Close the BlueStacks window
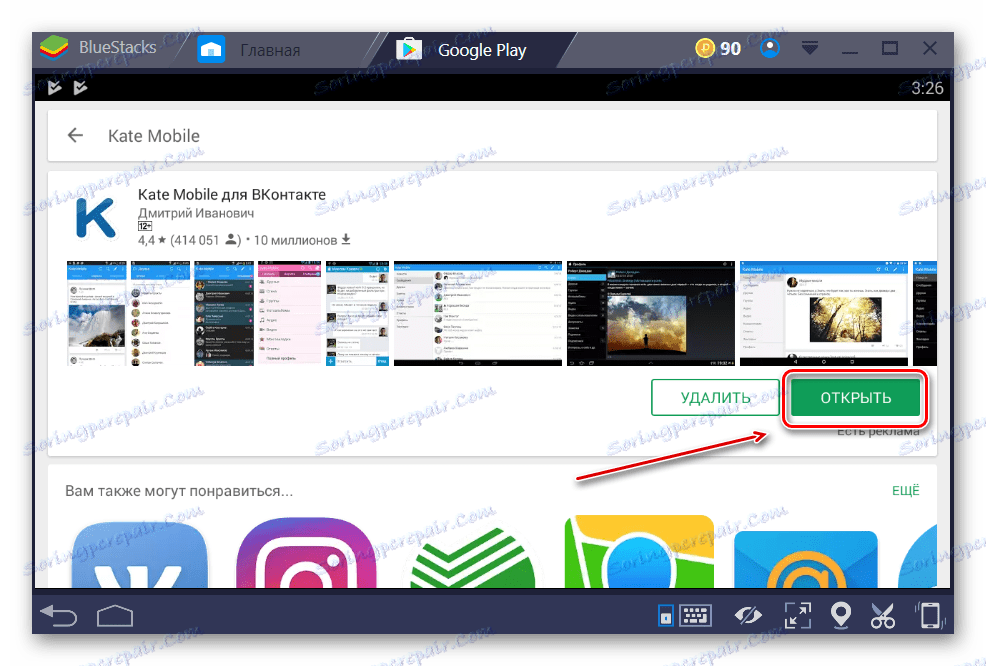The height and width of the screenshot is (666, 986). 929,48
